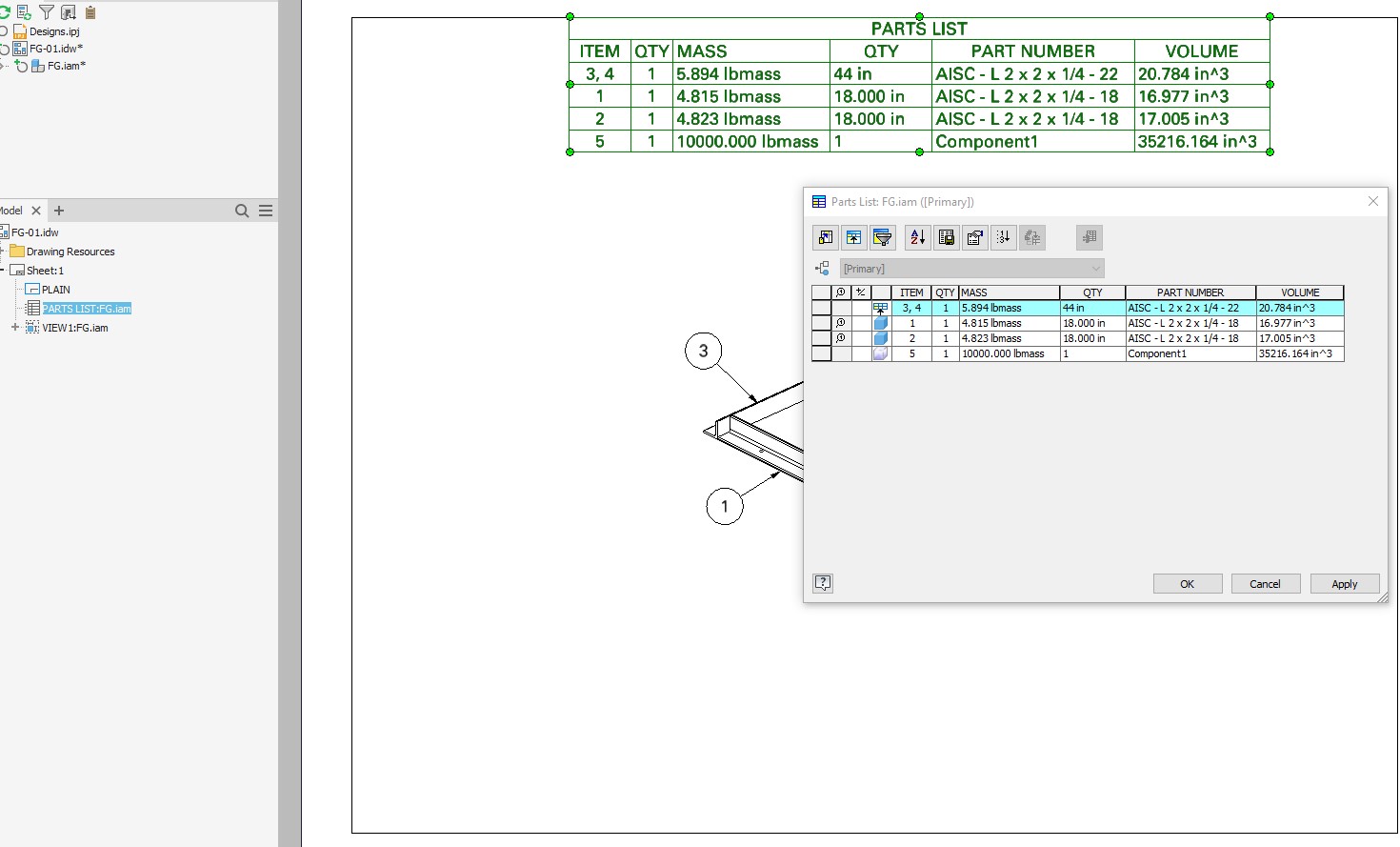Click the checklist refresh icon in top panel
The image size is (1400, 847).
(25, 12)
